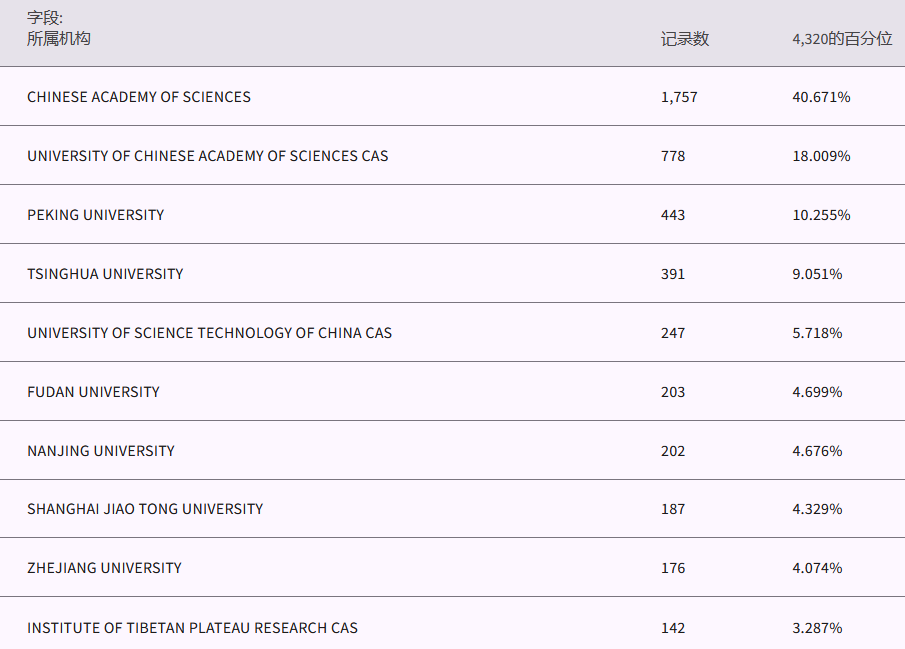Viewport: 905px width, 649px height.
Task: Select Peking University's record count 443
Action: point(673,215)
